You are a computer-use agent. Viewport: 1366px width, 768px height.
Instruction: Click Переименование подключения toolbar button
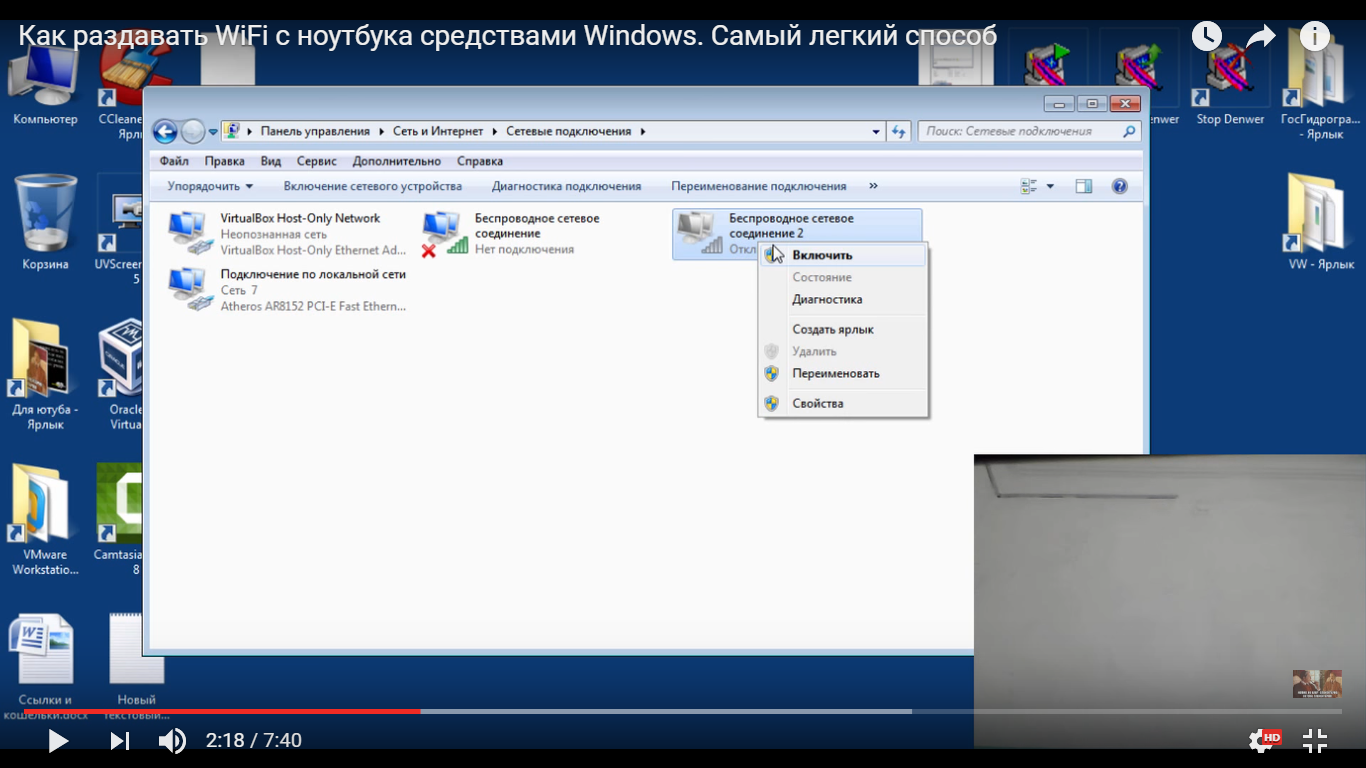click(759, 186)
